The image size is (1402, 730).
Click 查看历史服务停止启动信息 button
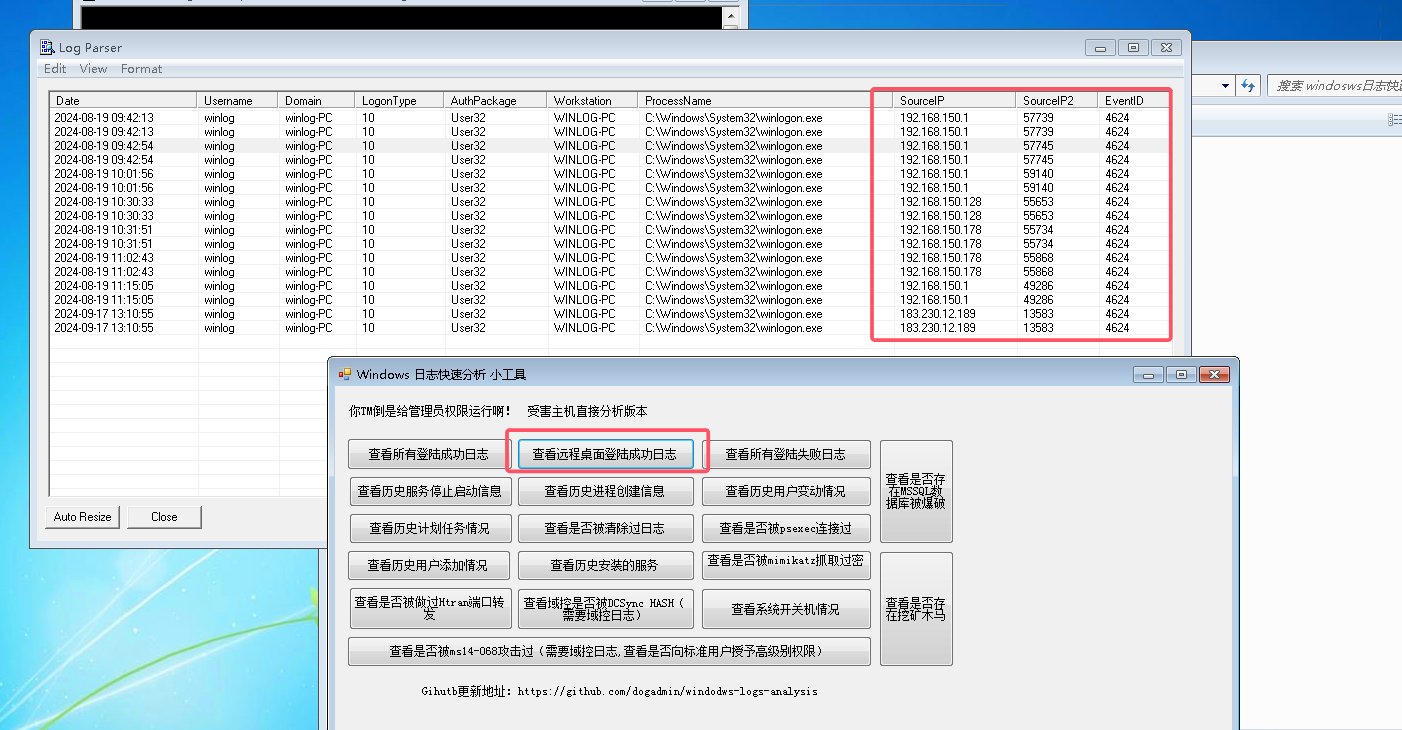coord(432,491)
